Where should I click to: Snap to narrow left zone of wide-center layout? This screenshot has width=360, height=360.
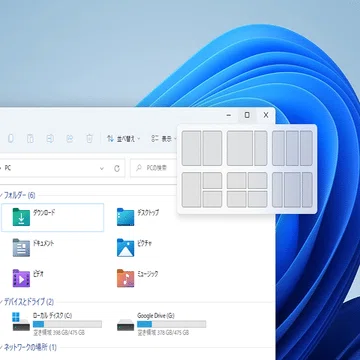click(277, 190)
